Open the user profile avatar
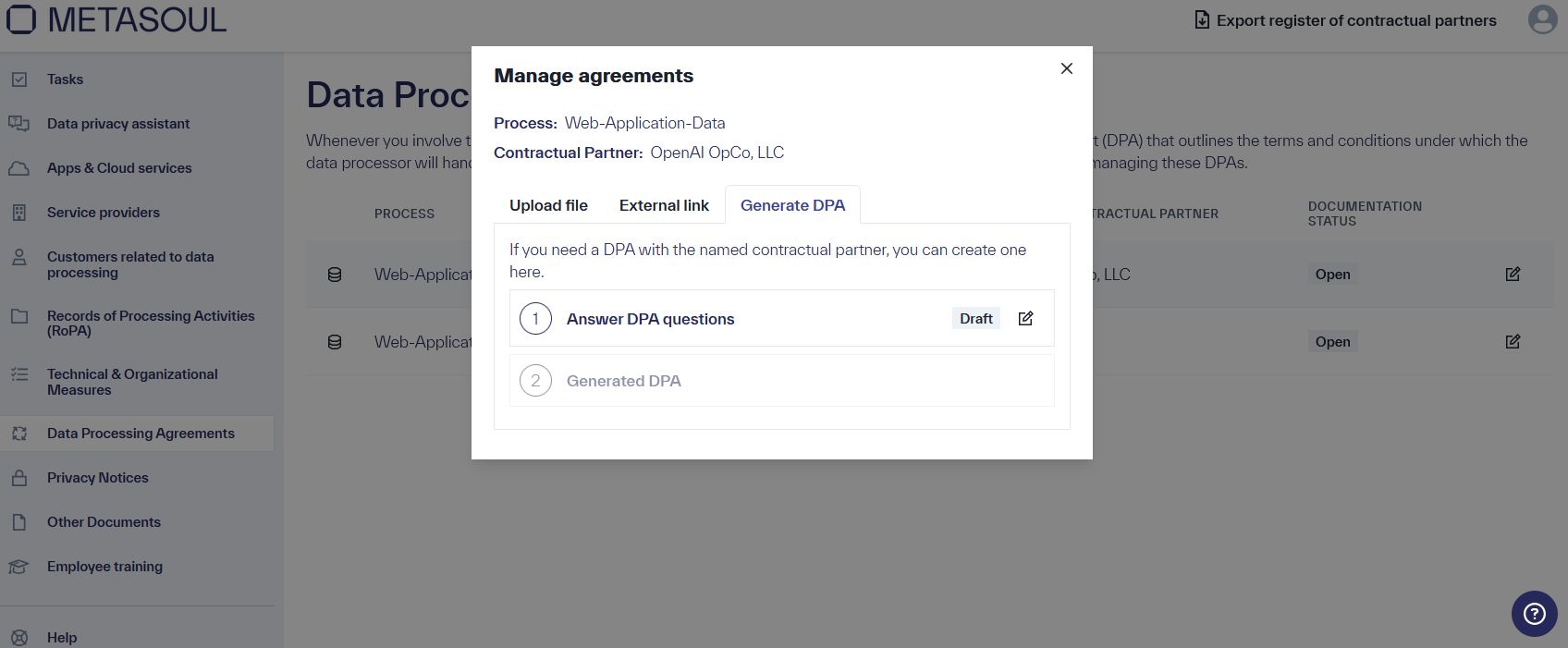The image size is (1568, 648). click(x=1542, y=19)
